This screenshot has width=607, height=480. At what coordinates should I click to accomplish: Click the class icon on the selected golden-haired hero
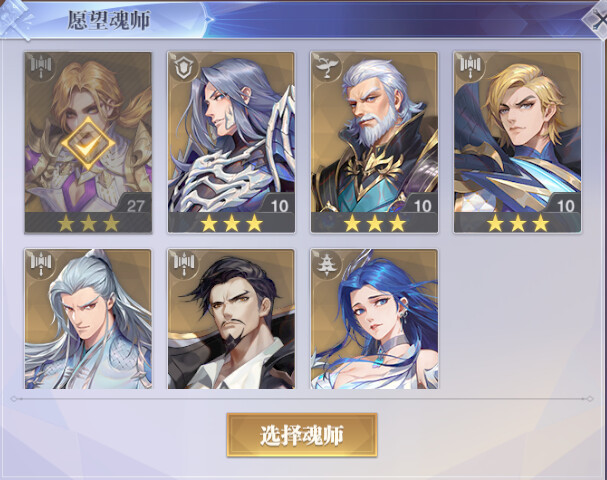[41, 67]
